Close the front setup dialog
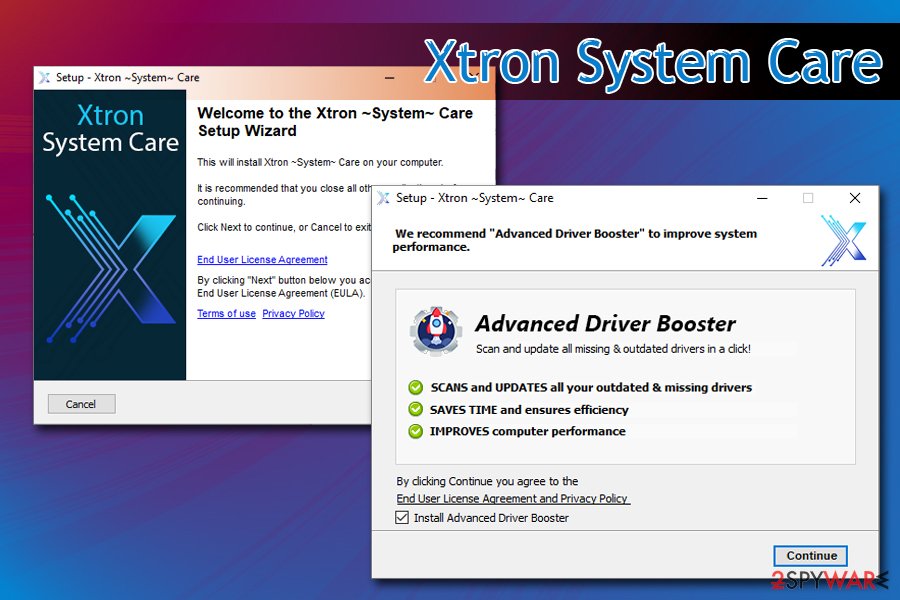 (855, 198)
